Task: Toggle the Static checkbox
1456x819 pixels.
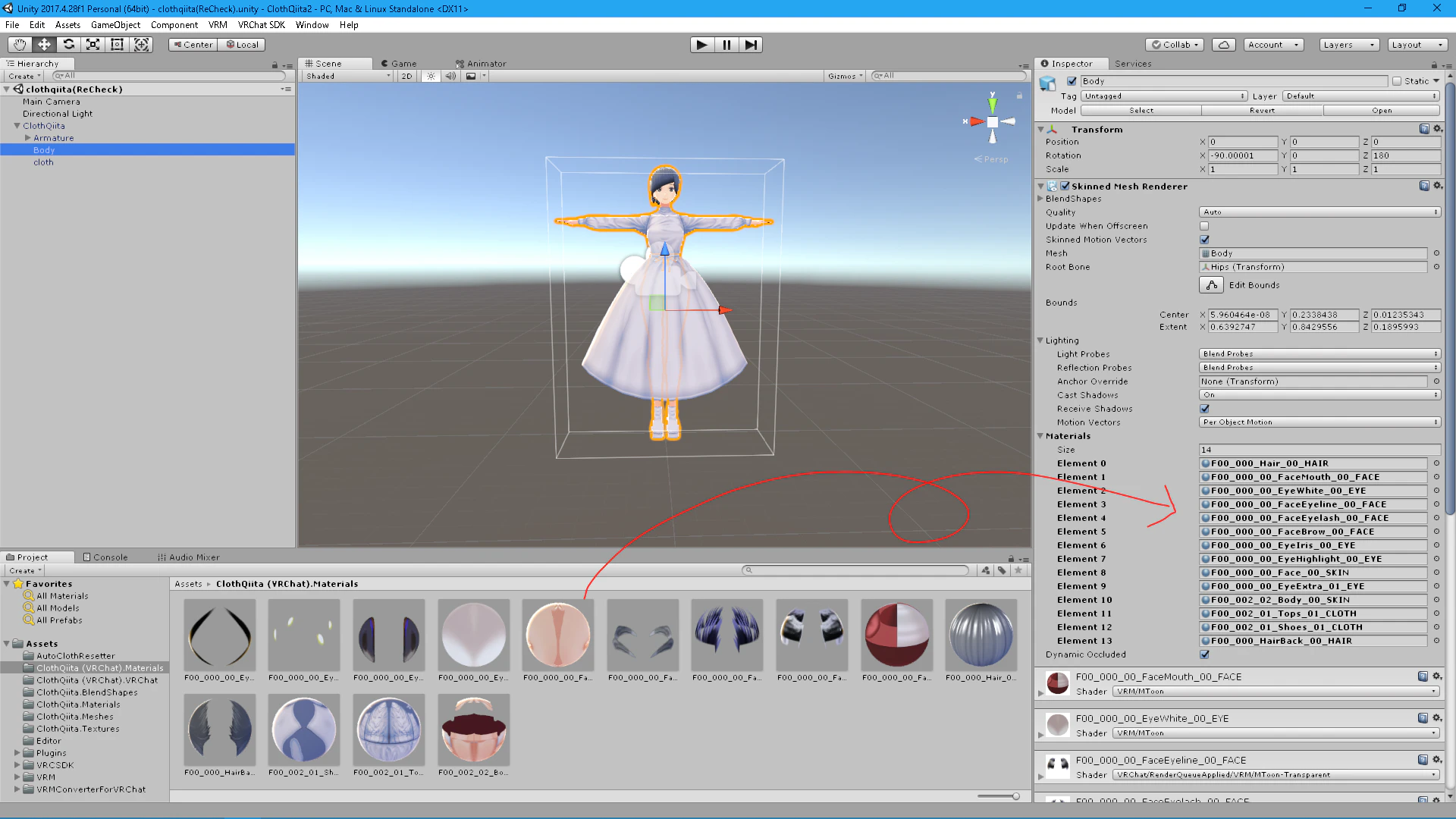Action: [1397, 81]
